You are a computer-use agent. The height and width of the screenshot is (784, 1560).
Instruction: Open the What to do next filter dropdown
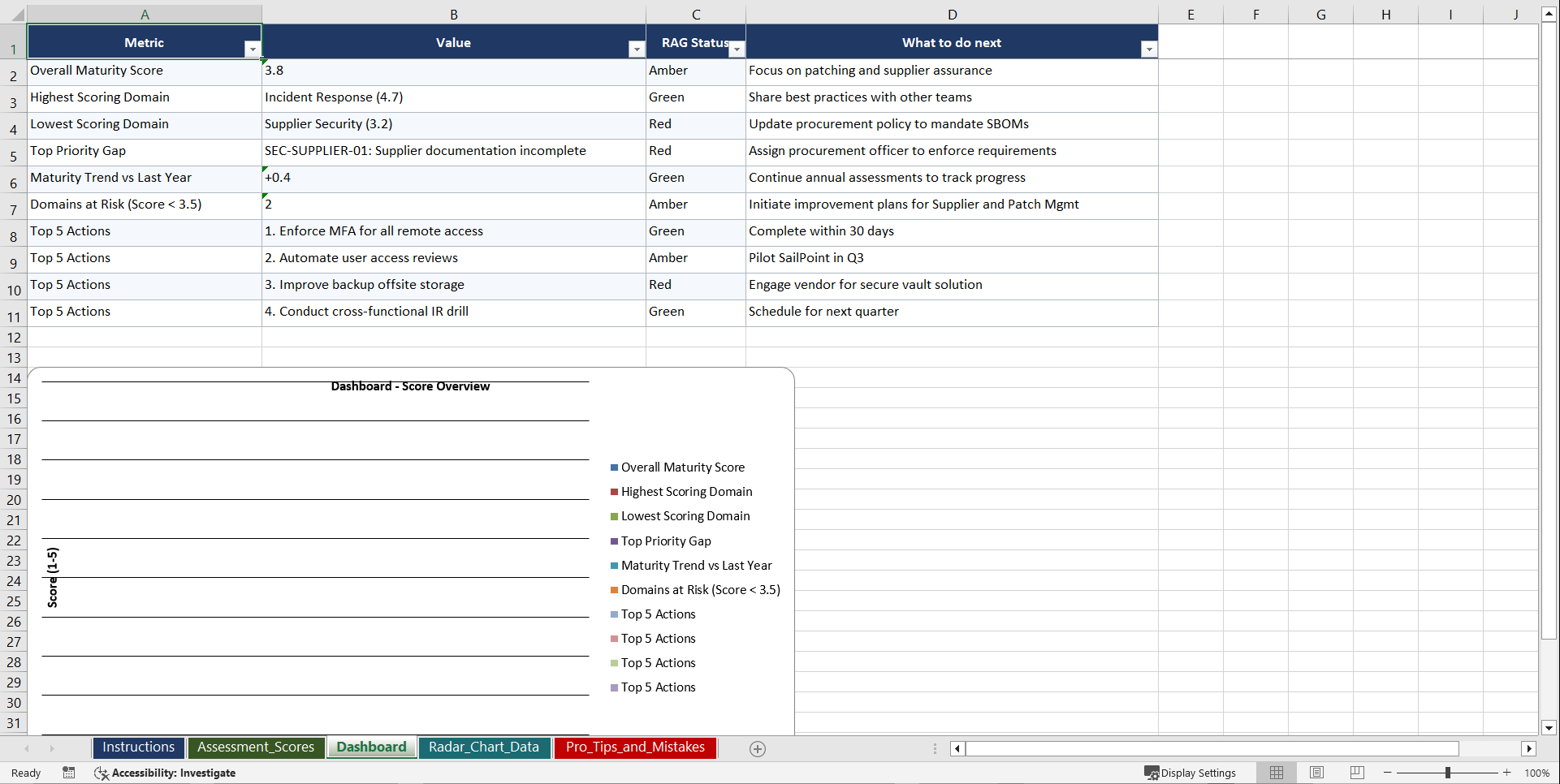click(1149, 49)
